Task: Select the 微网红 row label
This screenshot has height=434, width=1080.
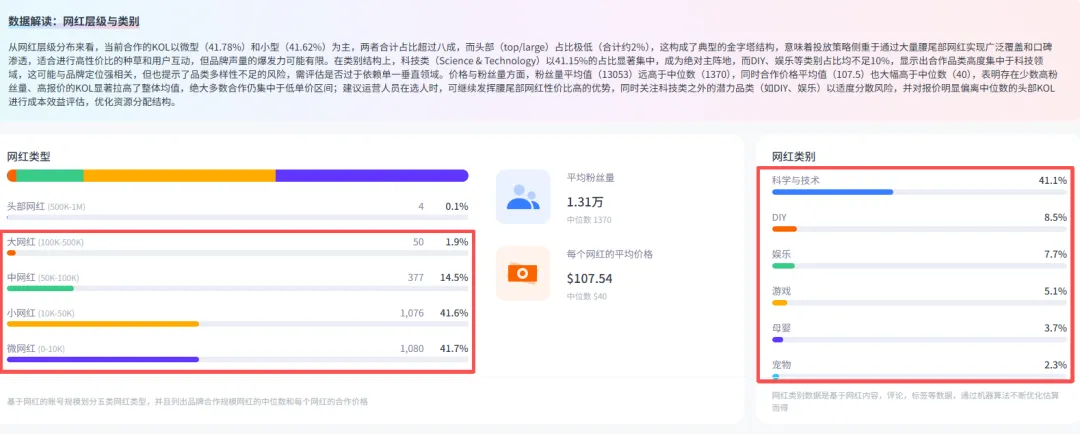Action: tap(36, 349)
